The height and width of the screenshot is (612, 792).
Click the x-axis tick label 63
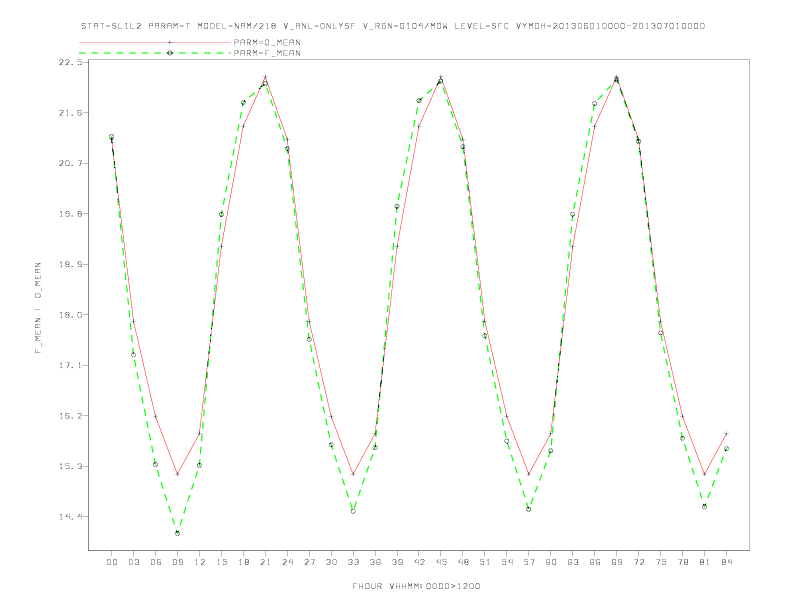(x=573, y=562)
